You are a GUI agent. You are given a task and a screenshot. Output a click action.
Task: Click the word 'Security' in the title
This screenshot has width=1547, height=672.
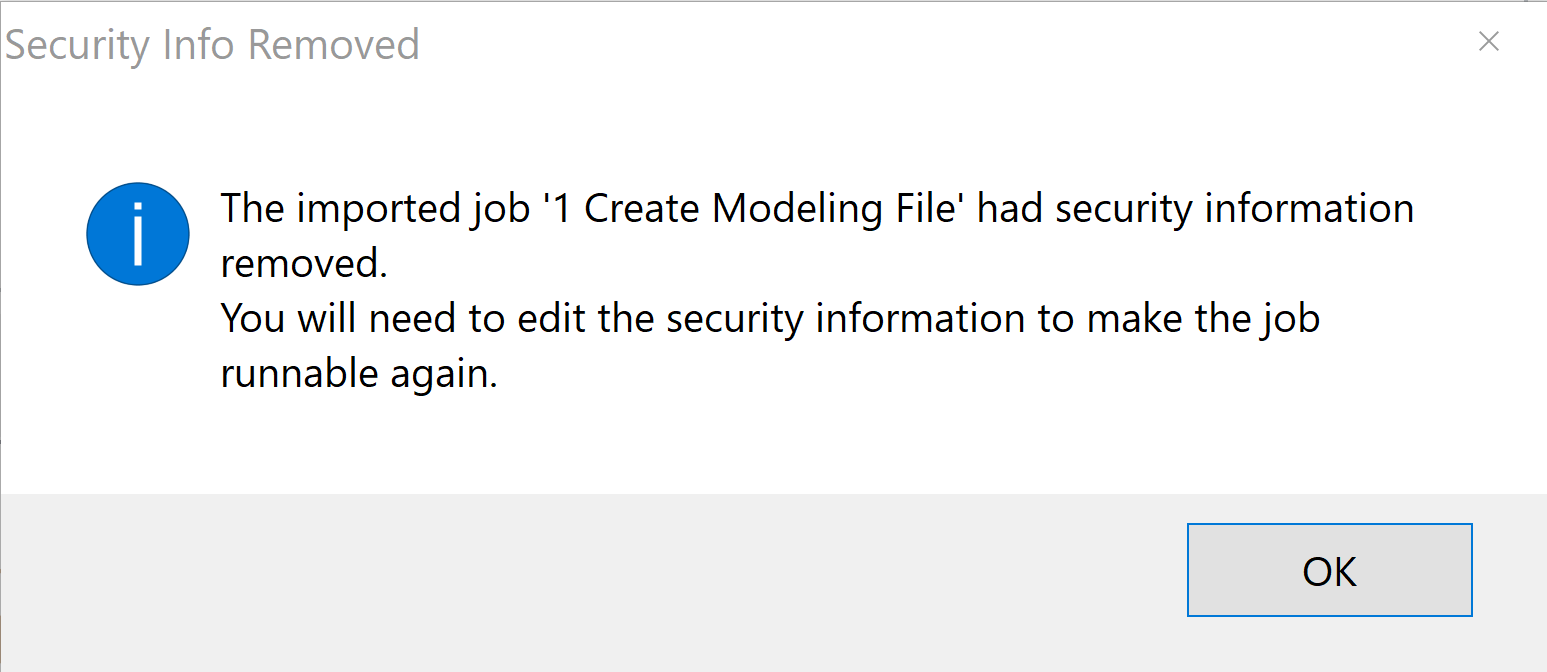tap(78, 46)
